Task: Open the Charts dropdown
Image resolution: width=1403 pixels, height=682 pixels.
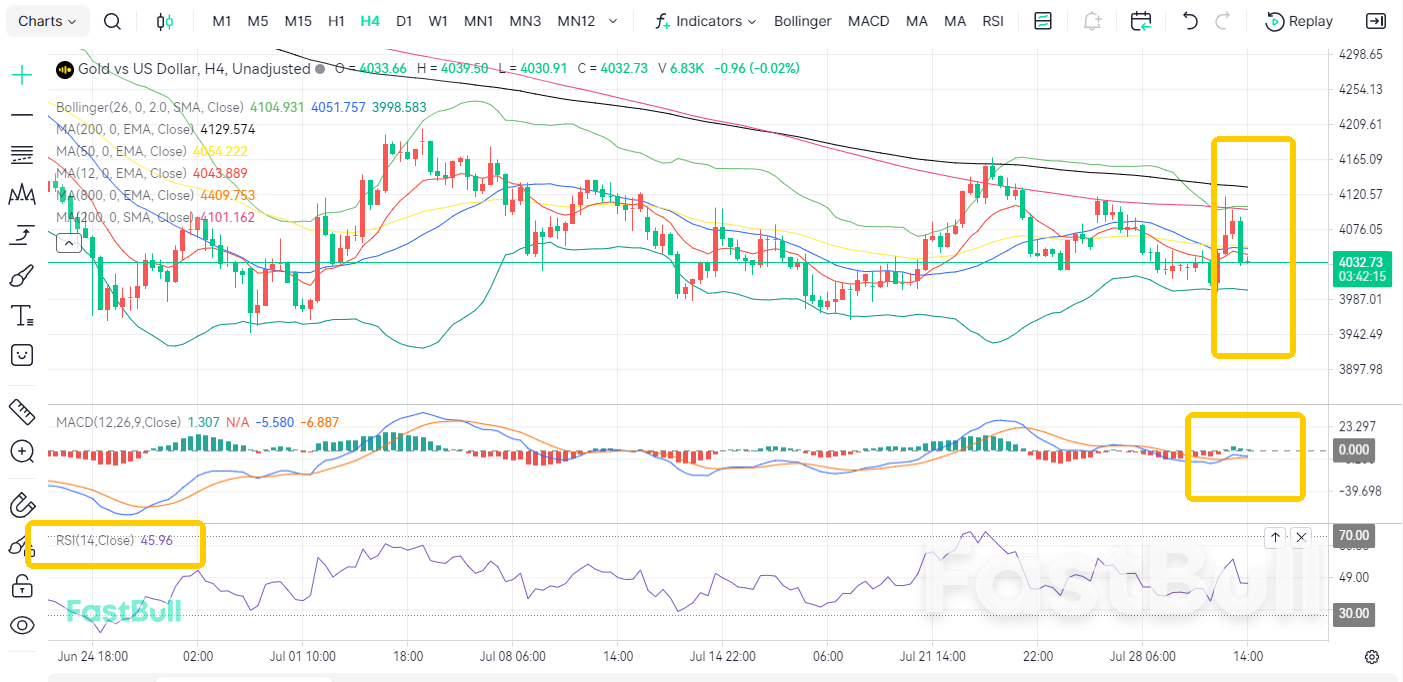Action: point(47,21)
